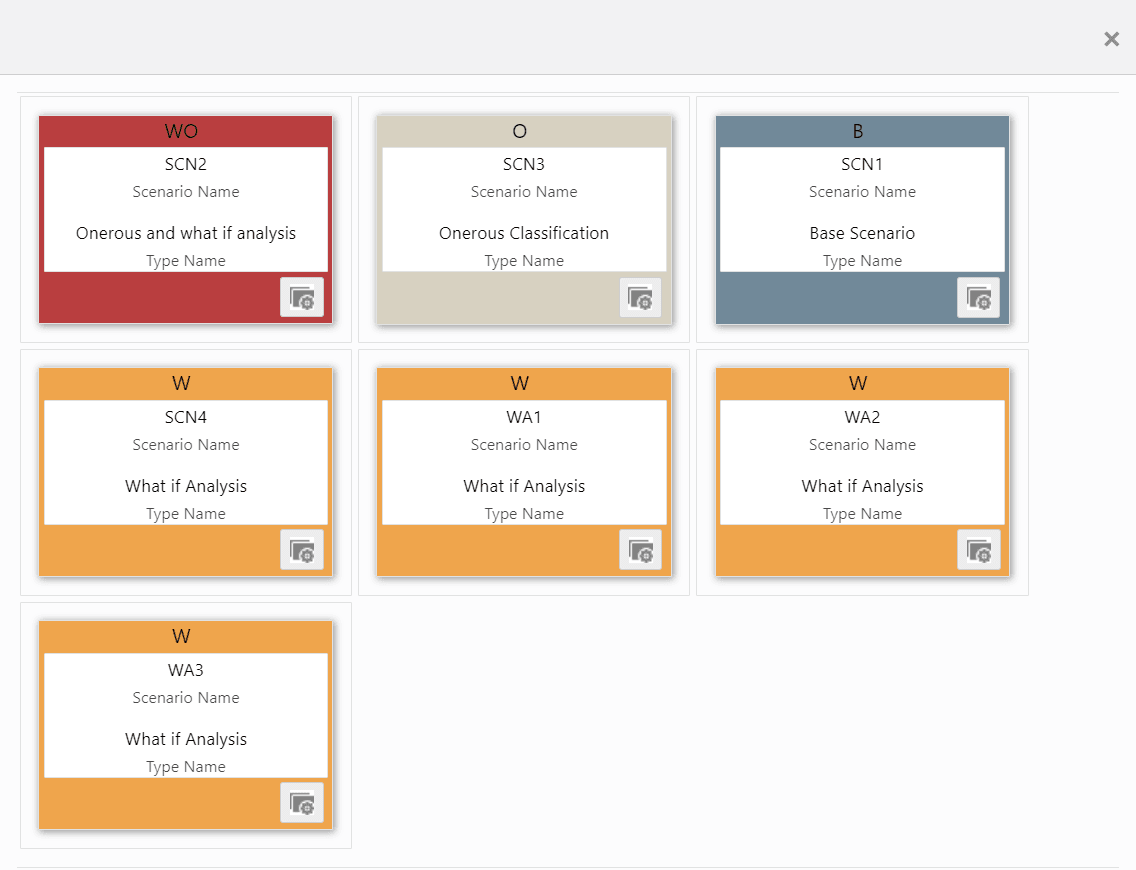Screen dimensions: 1136x870
Task: Click the Base Scenario type label
Action: [862, 233]
